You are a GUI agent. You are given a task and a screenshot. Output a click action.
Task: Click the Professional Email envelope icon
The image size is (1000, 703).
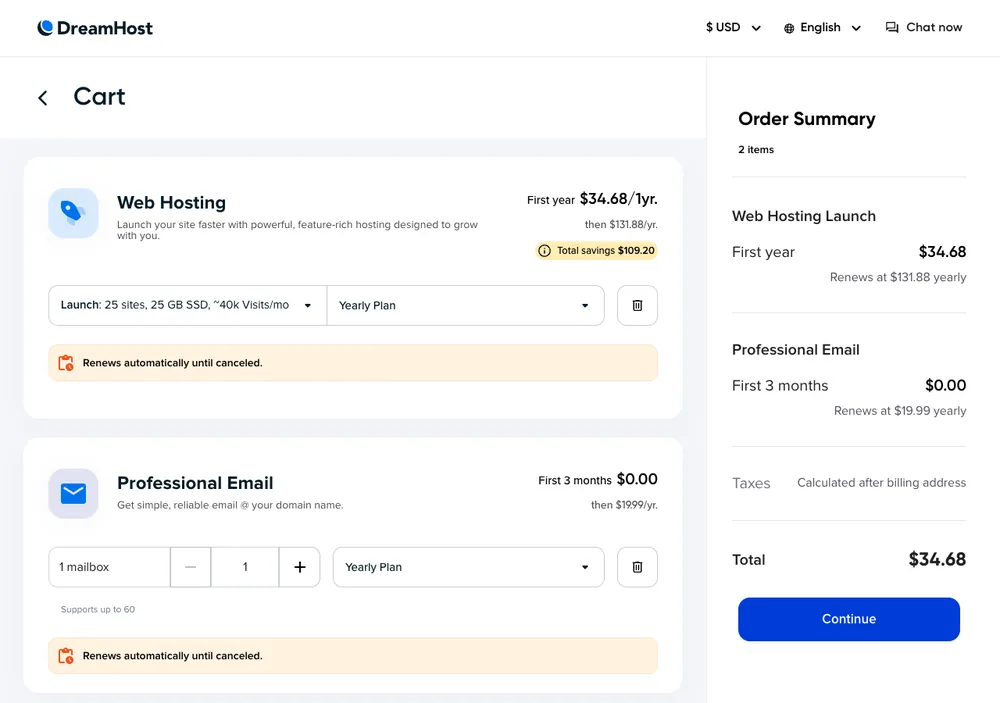tap(73, 493)
